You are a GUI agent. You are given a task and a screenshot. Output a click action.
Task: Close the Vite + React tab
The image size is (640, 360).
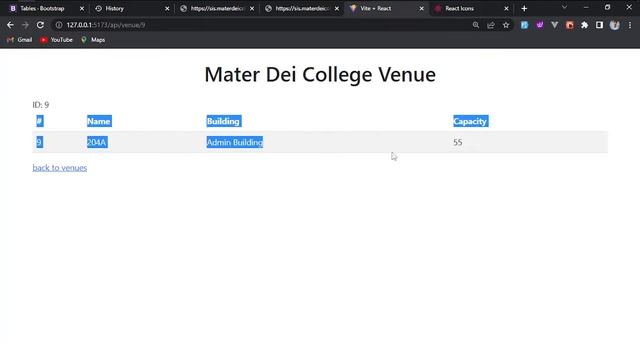click(421, 8)
